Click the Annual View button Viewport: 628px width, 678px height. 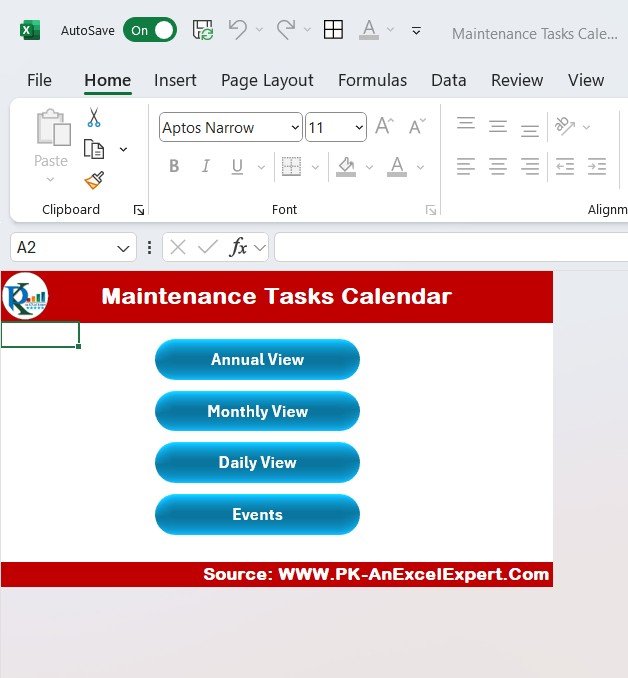coord(257,359)
